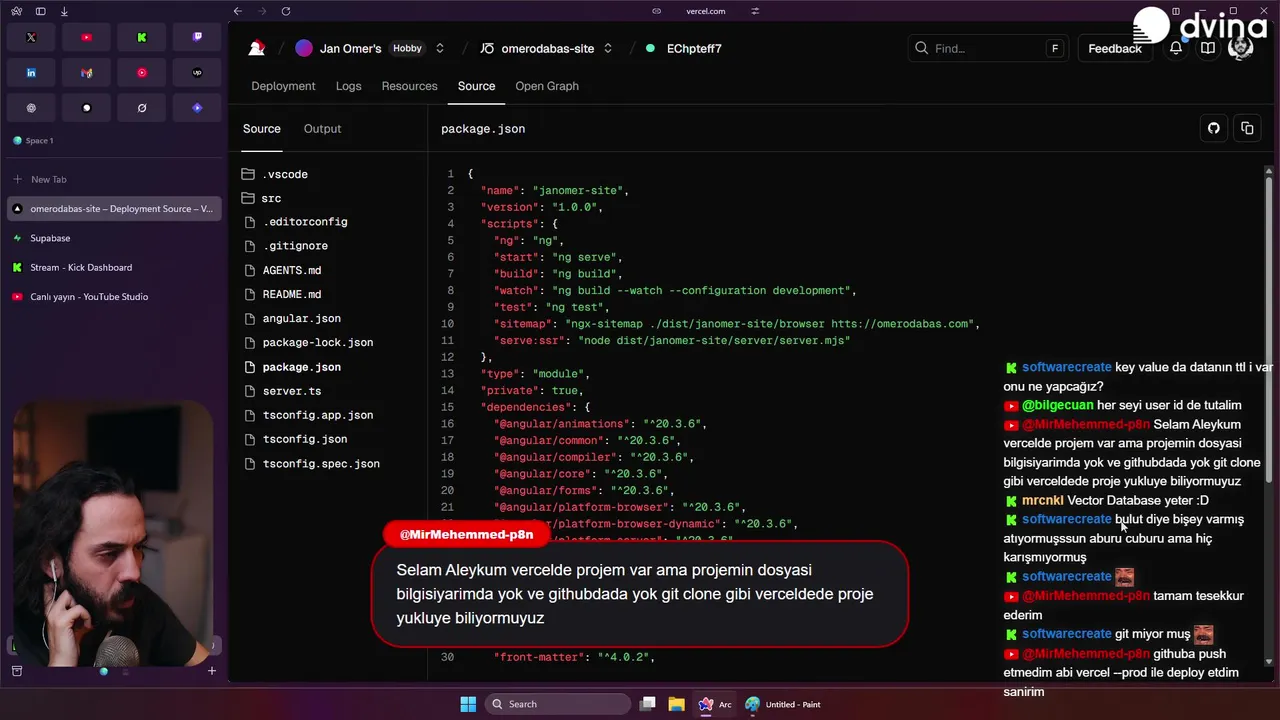Open the purple diamond pinned tab
The height and width of the screenshot is (720, 1280).
197,107
